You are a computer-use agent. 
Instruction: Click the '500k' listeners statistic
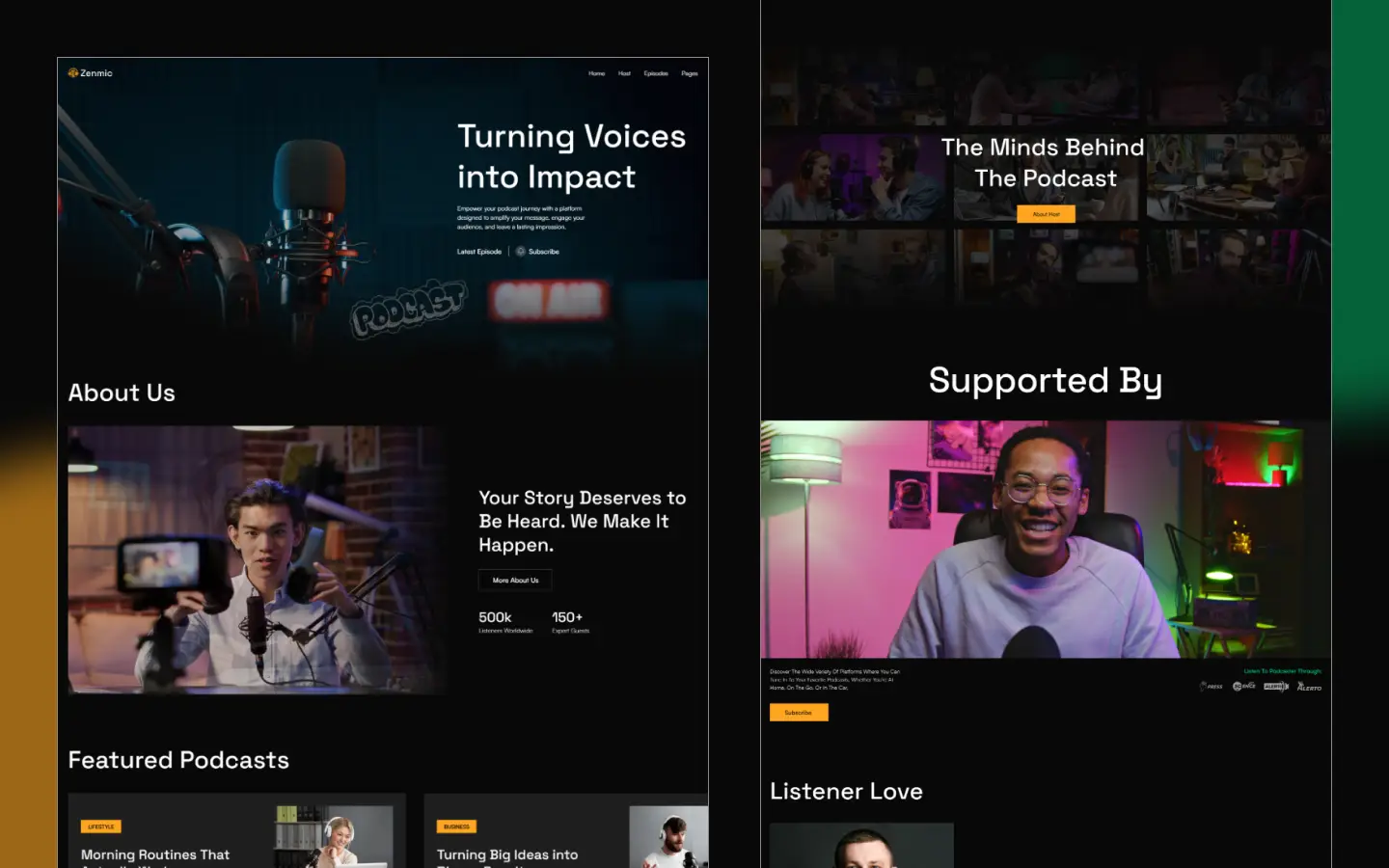[495, 617]
